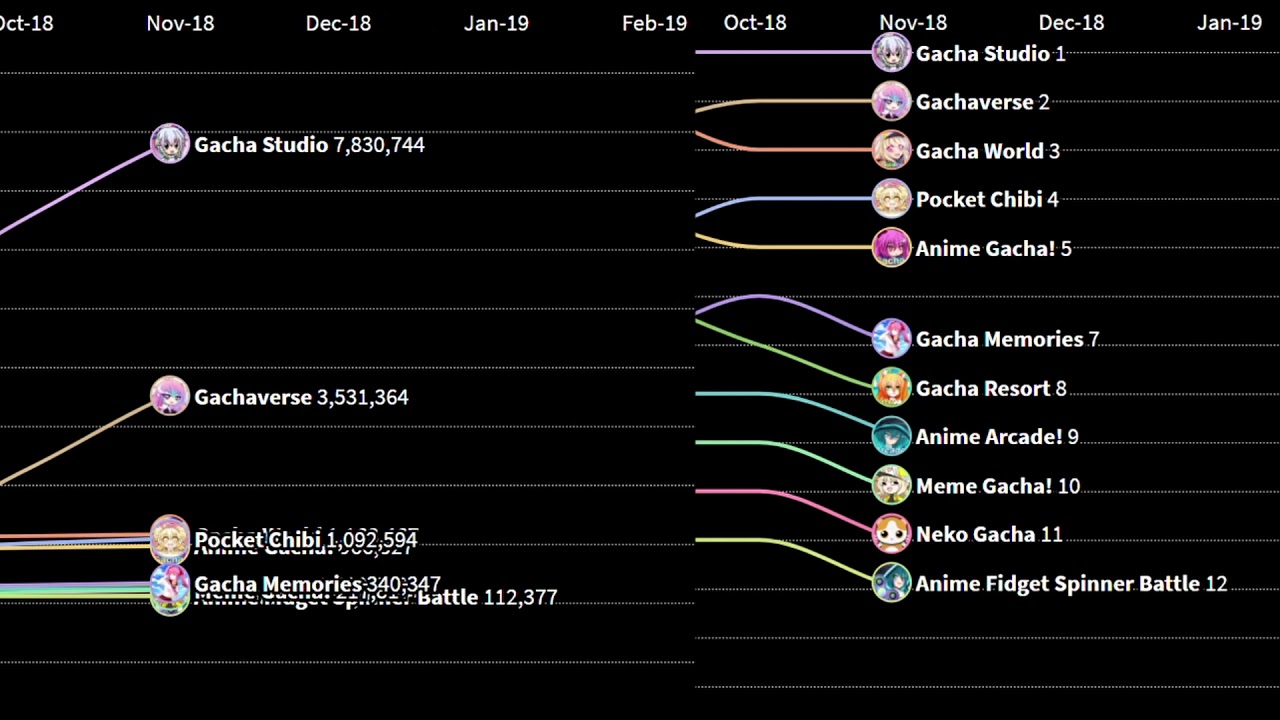Image resolution: width=1280 pixels, height=720 pixels.
Task: Select the Anime Gacha! icon at rank 5
Action: point(891,248)
